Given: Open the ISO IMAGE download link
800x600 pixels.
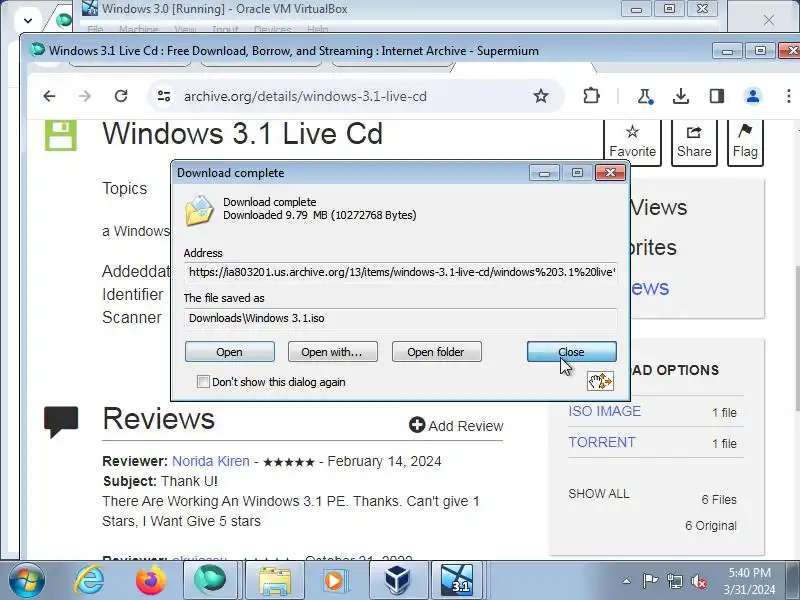Looking at the screenshot, I should tap(605, 411).
